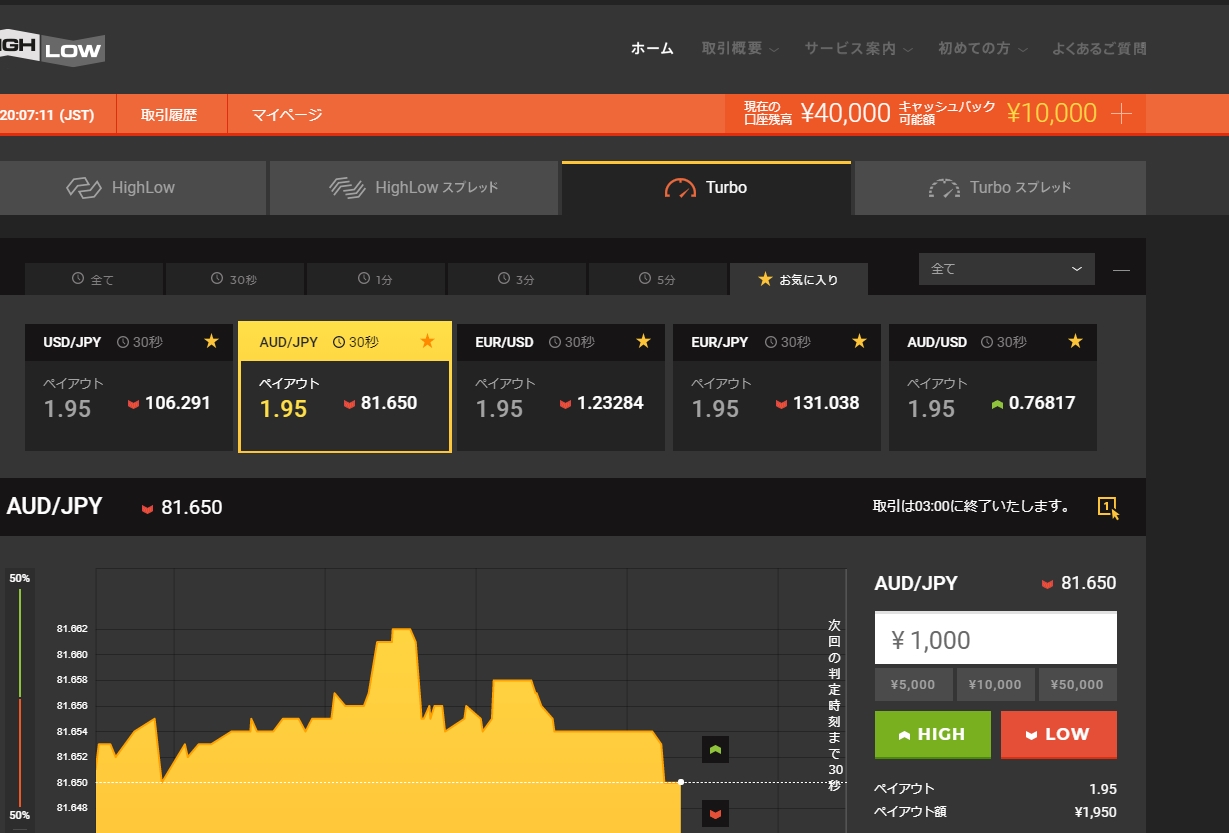The image size is (1229, 833).
Task: Click chart axis label 81.662
Action: 74,629
